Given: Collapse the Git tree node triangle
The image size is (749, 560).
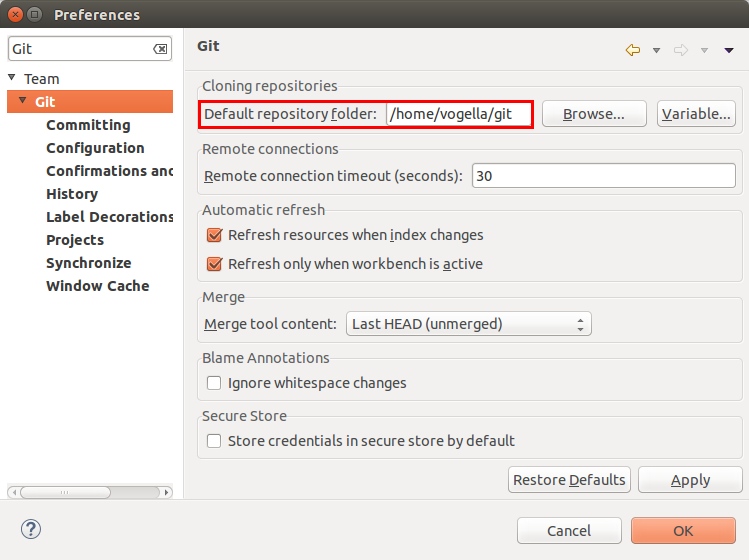Looking at the screenshot, I should 22,100.
